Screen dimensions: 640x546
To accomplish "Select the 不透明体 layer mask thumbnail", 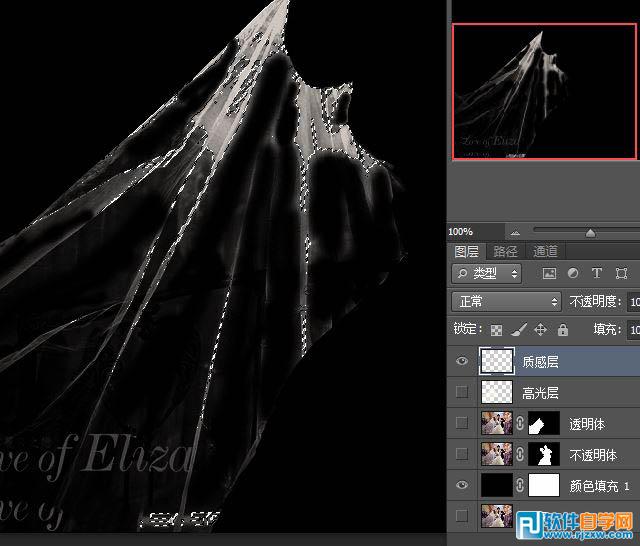I will [544, 454].
